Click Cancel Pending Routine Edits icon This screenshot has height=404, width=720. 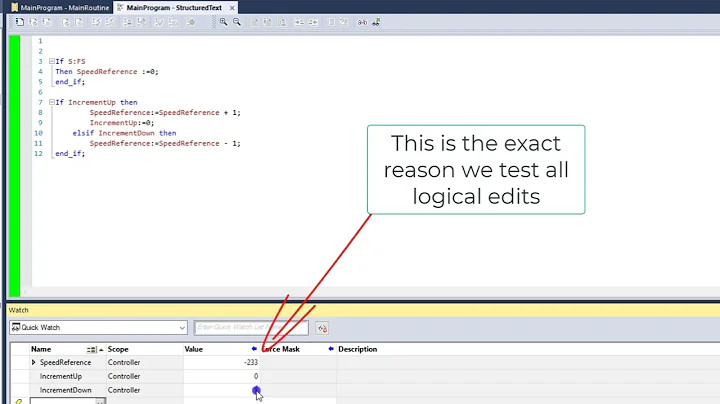pos(47,22)
